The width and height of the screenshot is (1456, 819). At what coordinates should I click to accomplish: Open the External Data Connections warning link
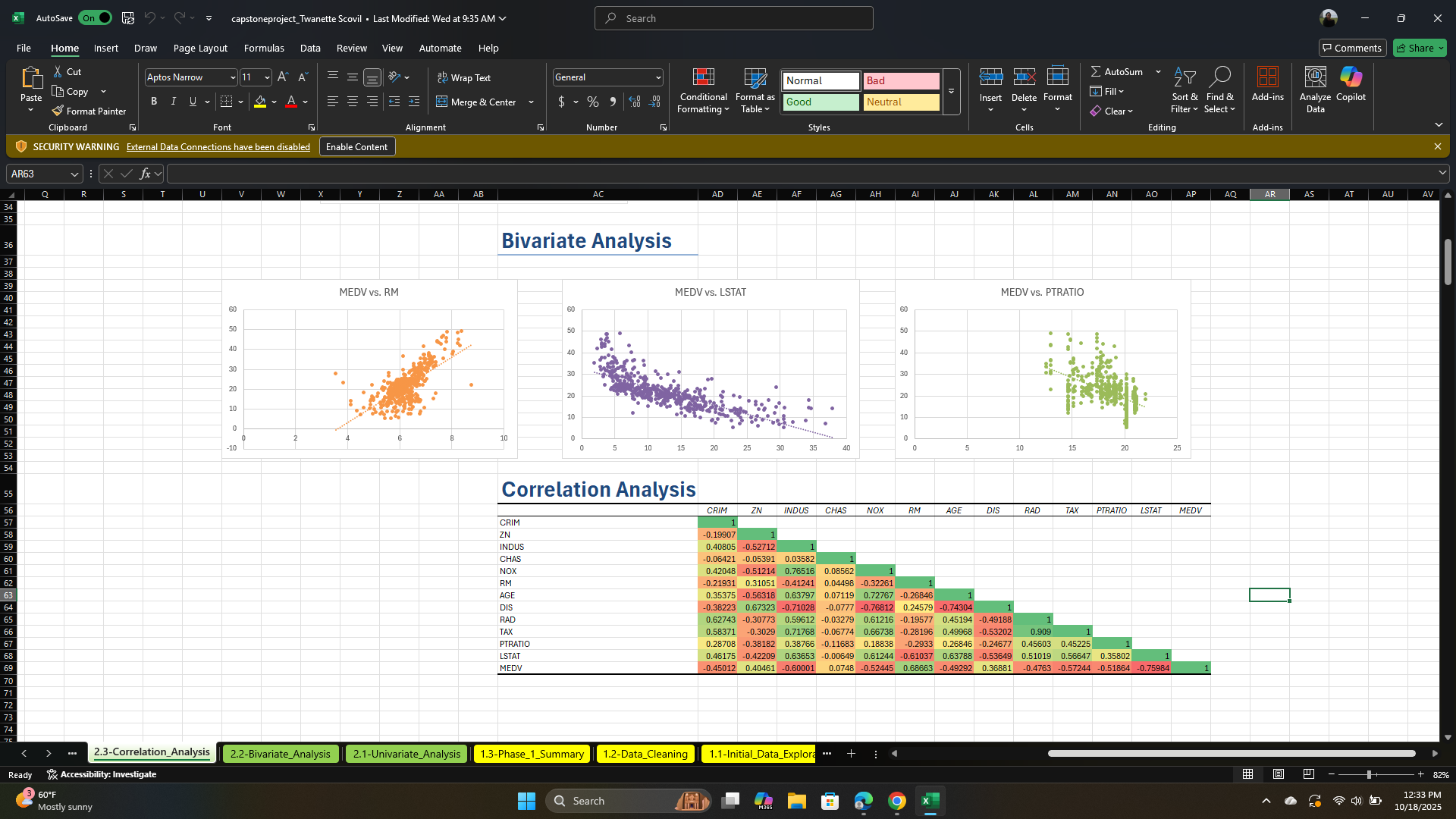(x=218, y=146)
